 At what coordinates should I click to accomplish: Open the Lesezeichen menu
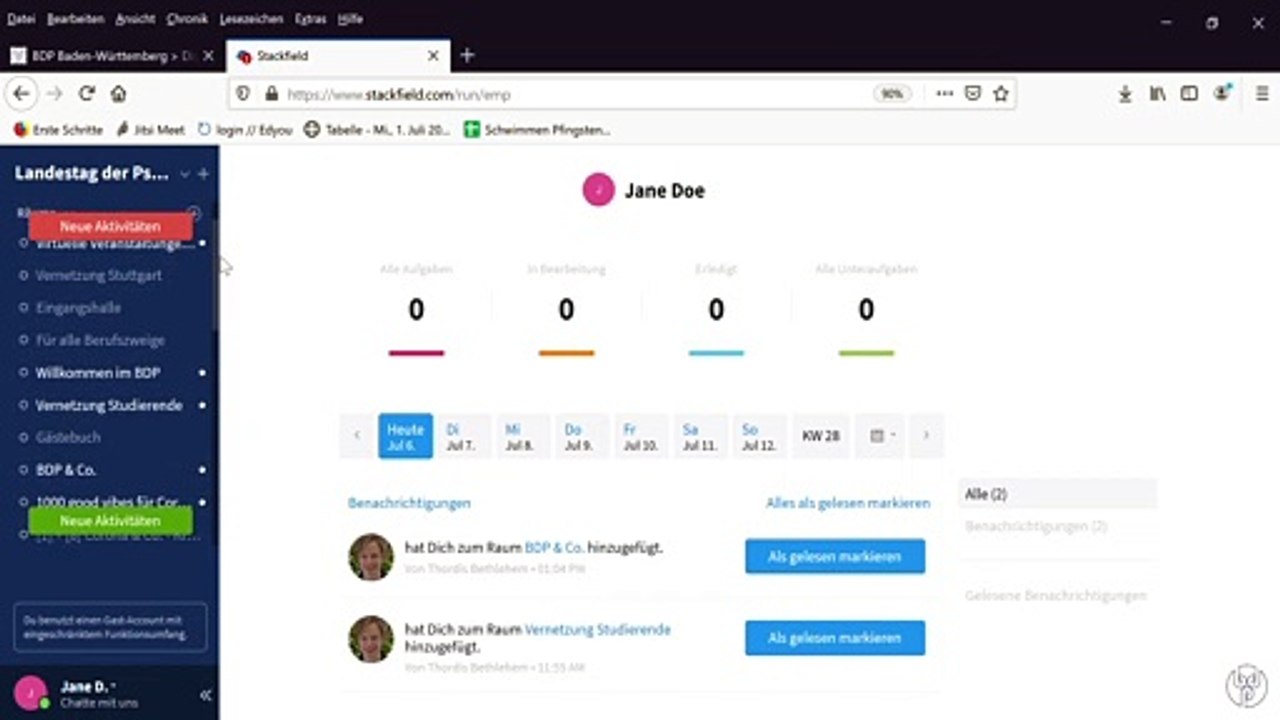[x=250, y=19]
